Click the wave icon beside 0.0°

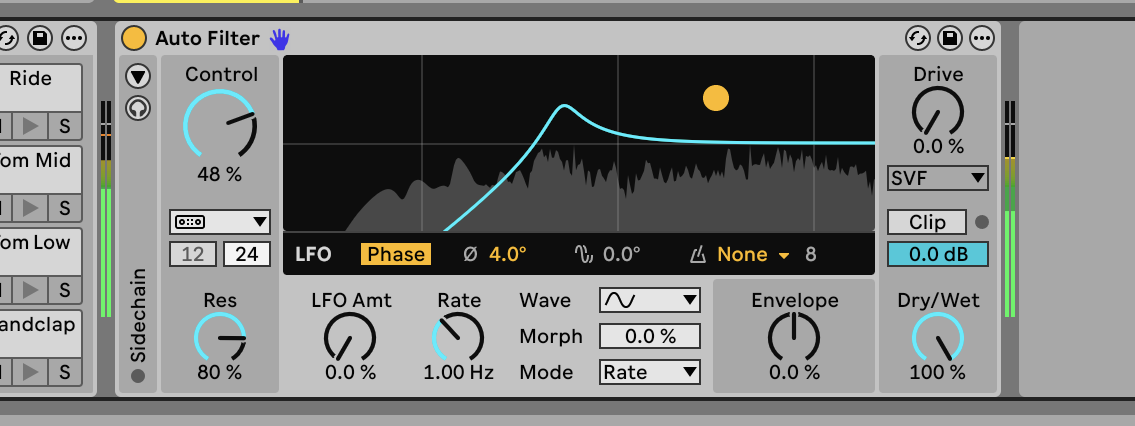pos(584,255)
